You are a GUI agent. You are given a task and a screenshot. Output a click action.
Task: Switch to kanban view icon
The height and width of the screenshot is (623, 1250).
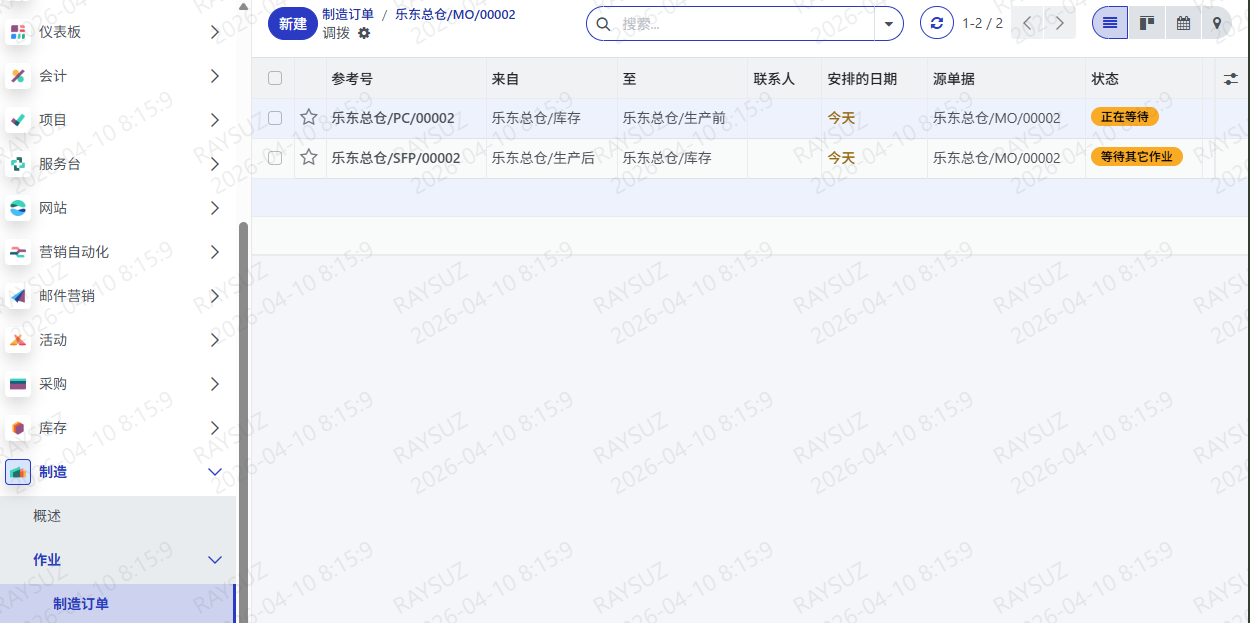click(x=1147, y=23)
